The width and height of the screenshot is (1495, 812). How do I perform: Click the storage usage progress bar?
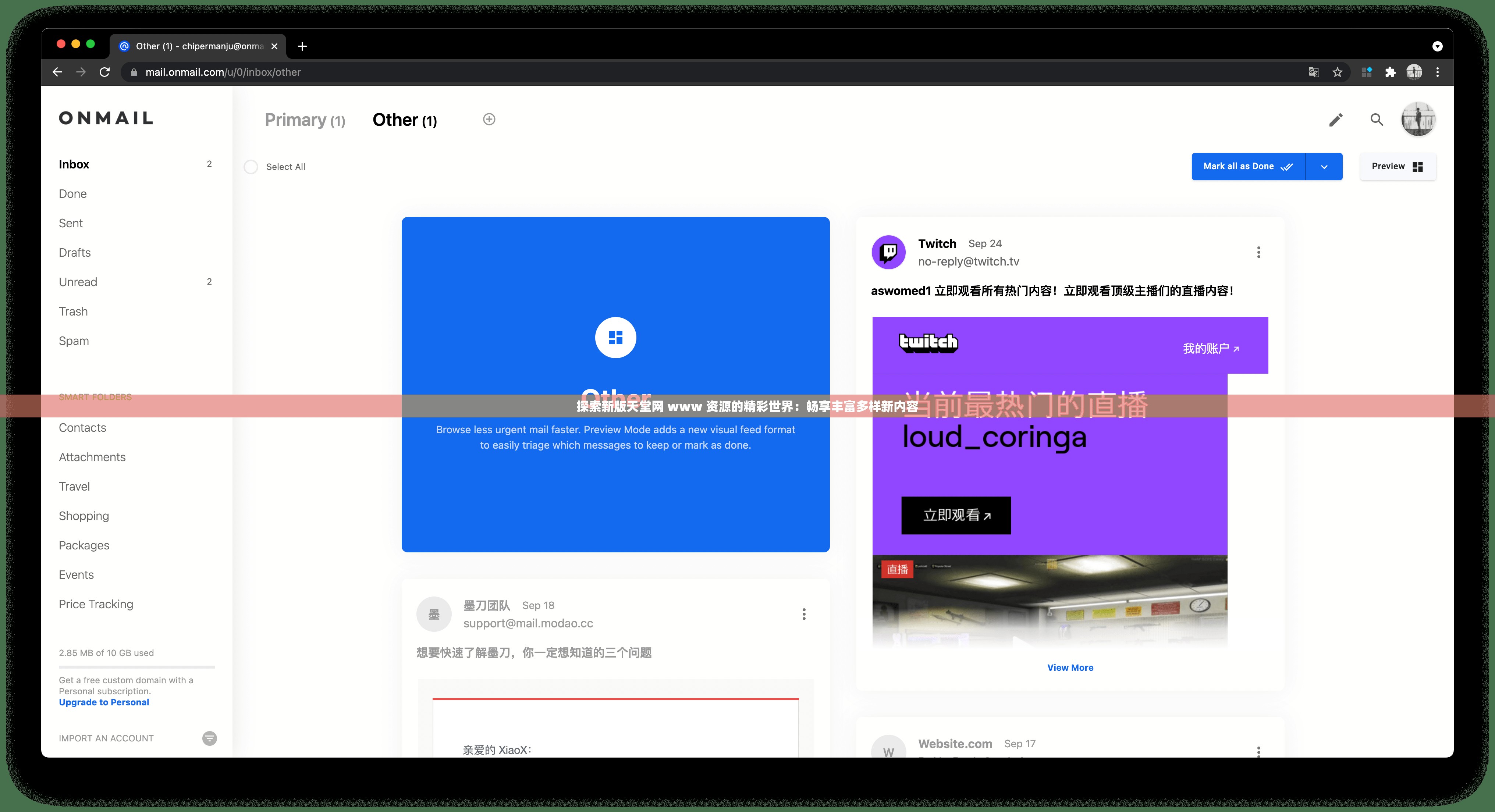[x=136, y=667]
